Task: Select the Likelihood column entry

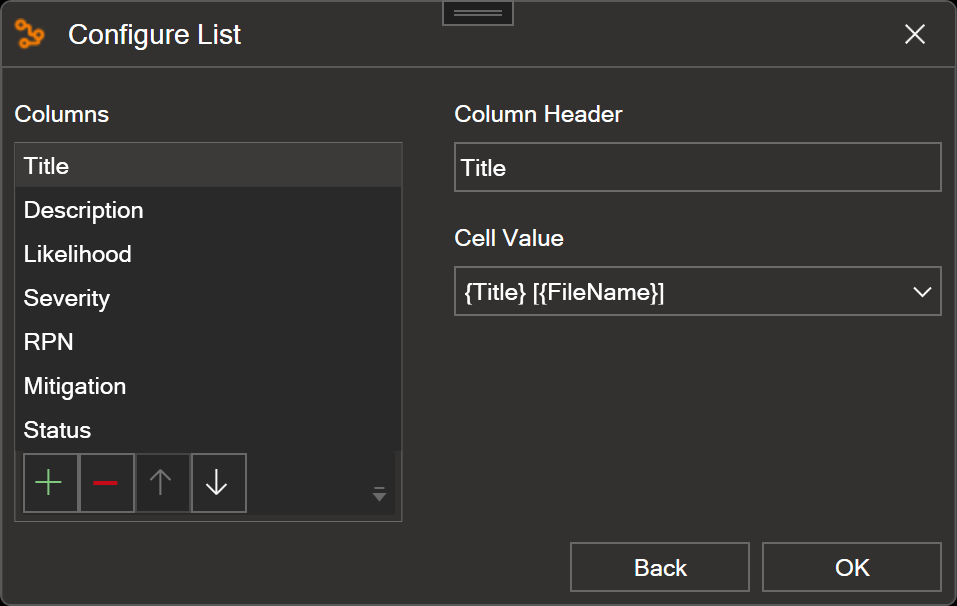Action: pyautogui.click(x=208, y=254)
